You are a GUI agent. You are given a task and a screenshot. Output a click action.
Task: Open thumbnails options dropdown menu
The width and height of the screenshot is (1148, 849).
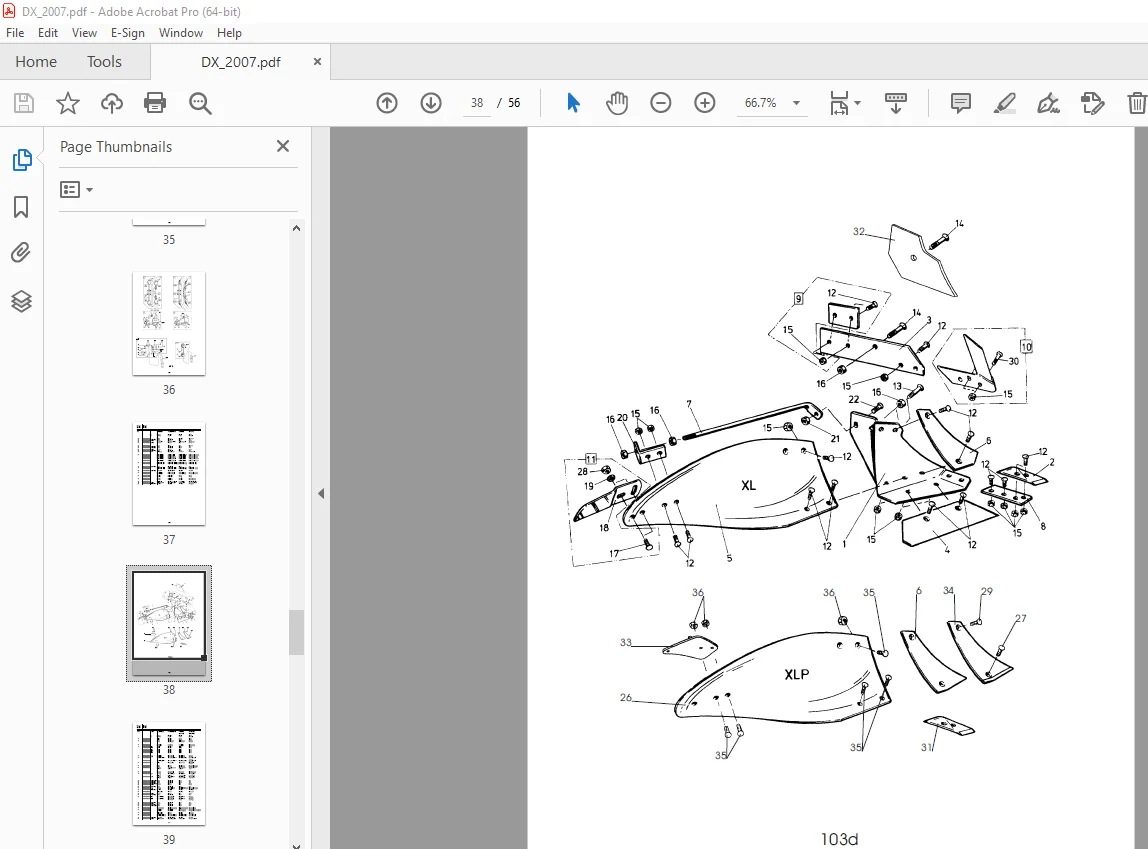pos(76,190)
